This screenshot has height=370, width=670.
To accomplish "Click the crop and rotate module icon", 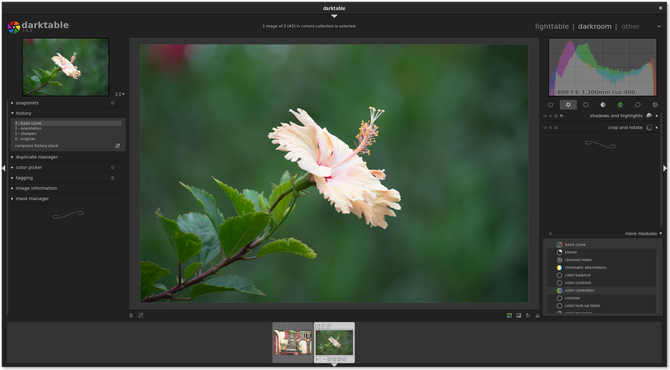I will pos(649,127).
